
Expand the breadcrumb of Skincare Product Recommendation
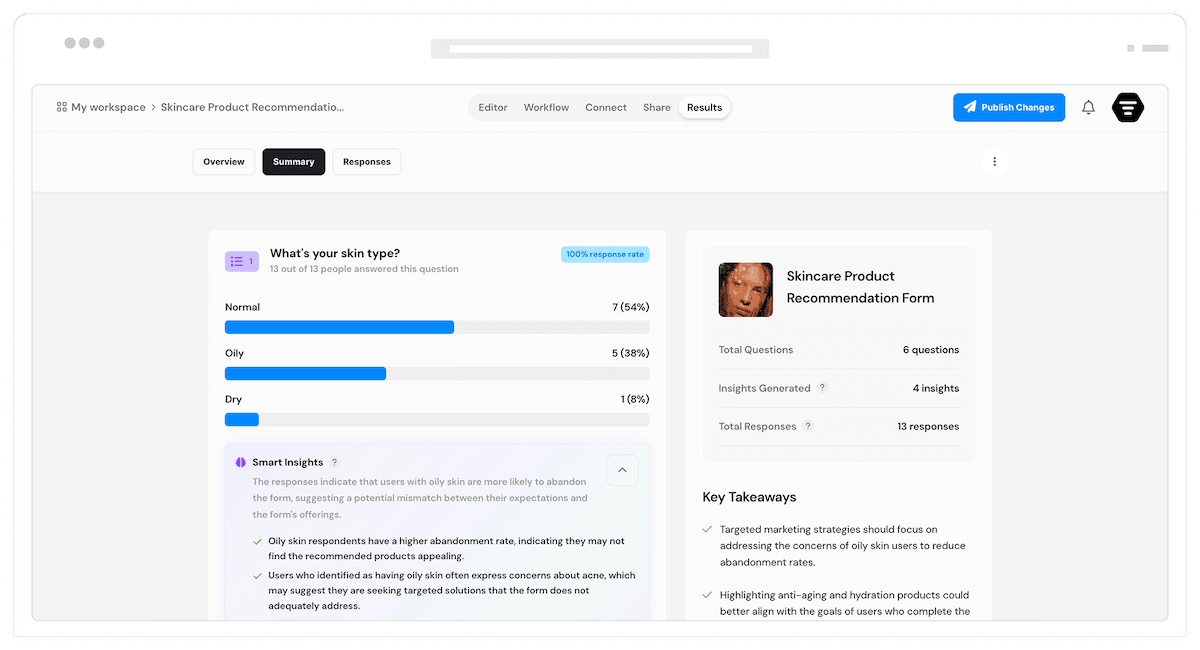click(x=252, y=107)
